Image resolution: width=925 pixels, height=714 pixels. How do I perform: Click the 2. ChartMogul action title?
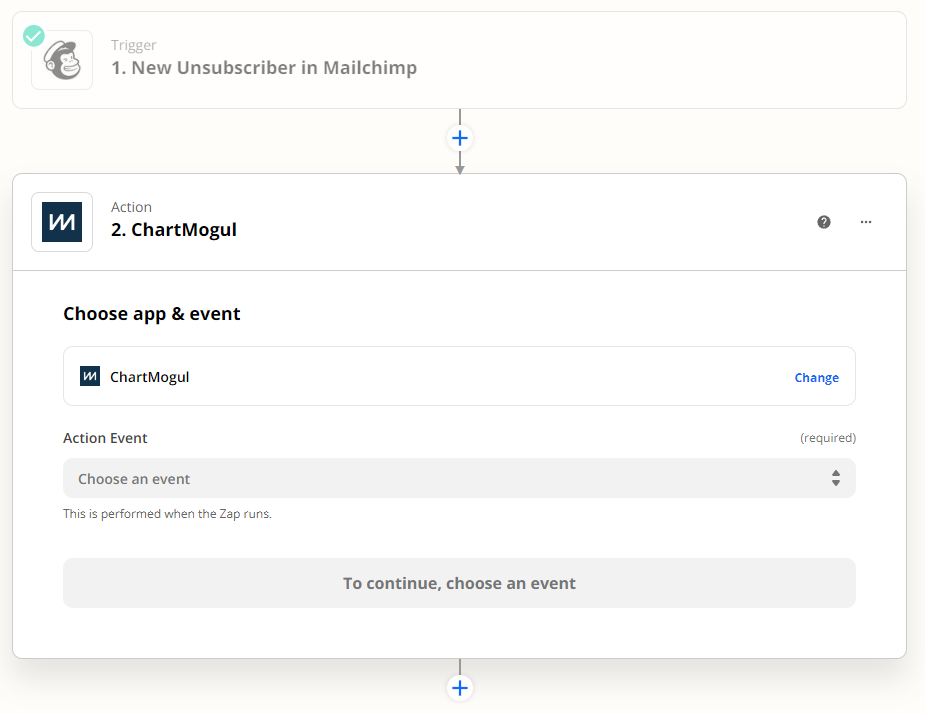click(x=173, y=230)
